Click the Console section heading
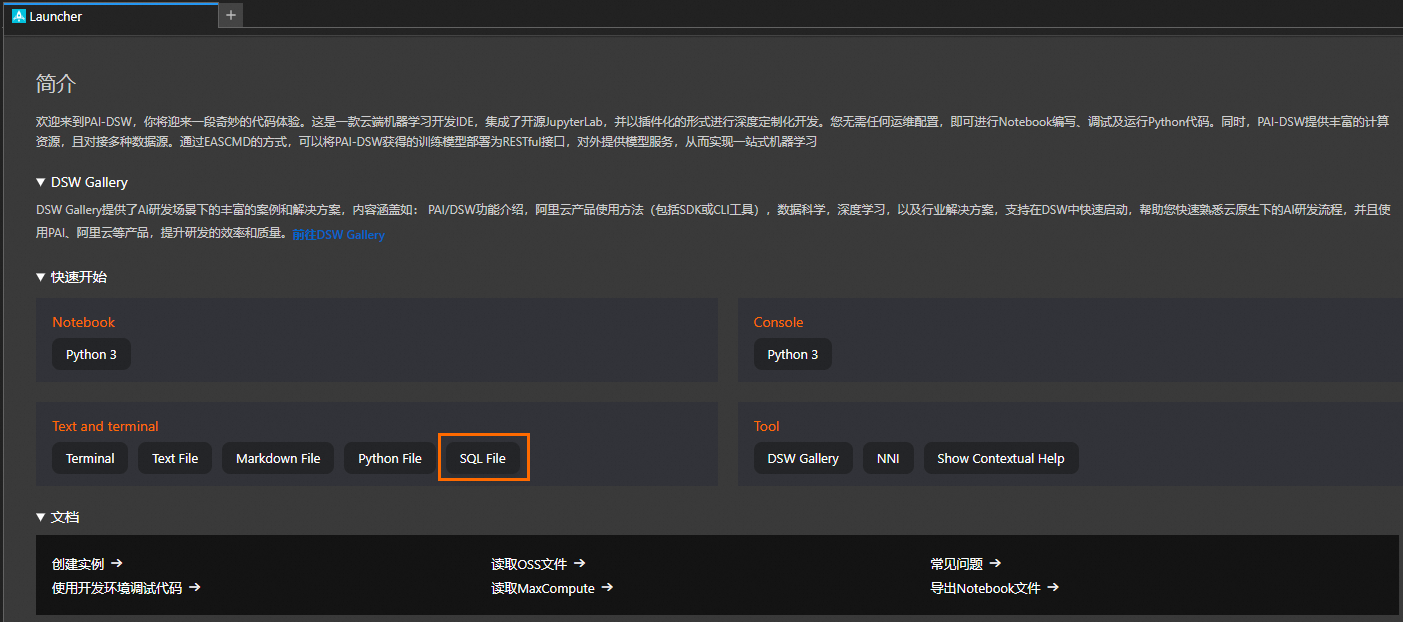The image size is (1403, 622). 779,322
